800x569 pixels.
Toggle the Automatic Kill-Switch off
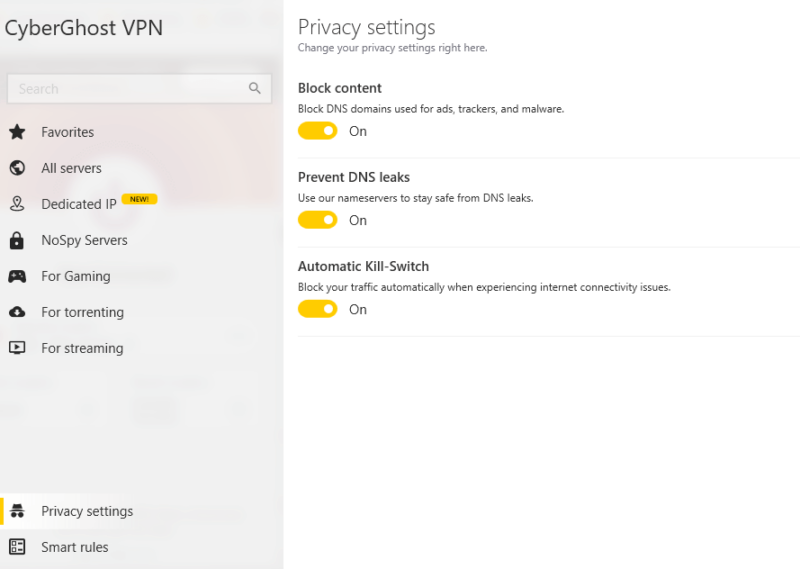tap(317, 309)
